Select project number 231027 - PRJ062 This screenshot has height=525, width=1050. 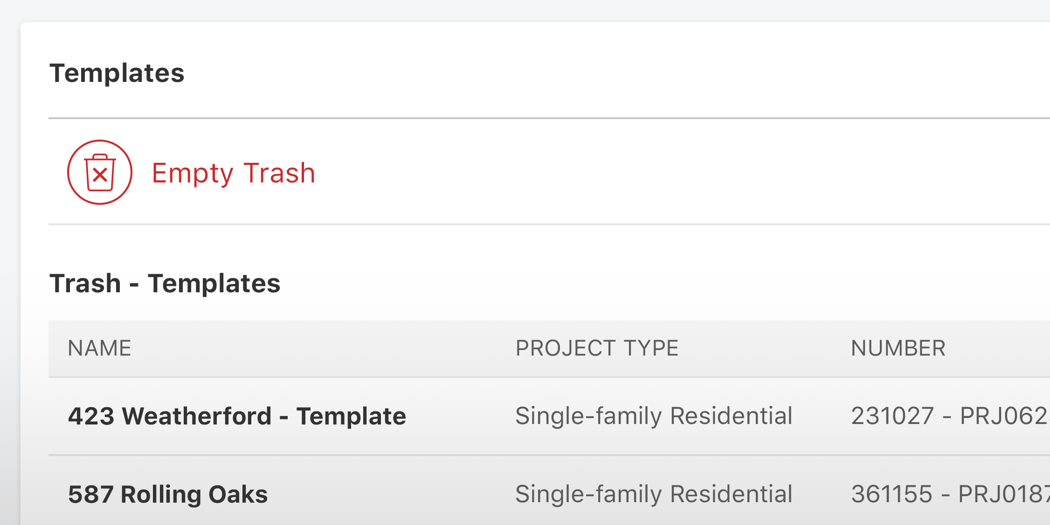click(x=947, y=416)
